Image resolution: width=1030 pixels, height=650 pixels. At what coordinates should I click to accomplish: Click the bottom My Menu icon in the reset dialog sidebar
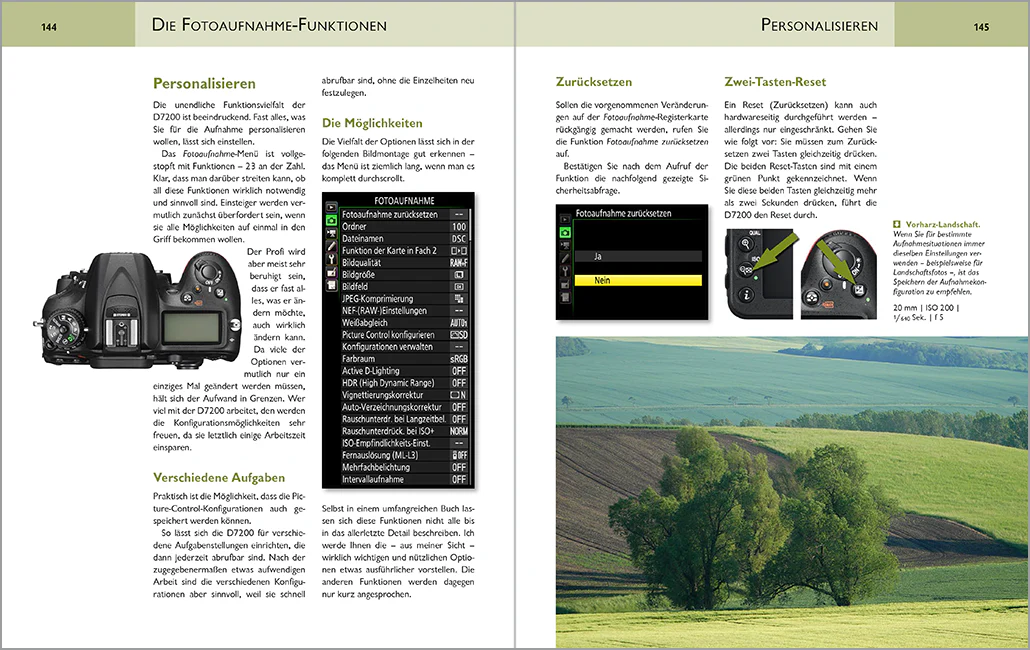pyautogui.click(x=564, y=297)
